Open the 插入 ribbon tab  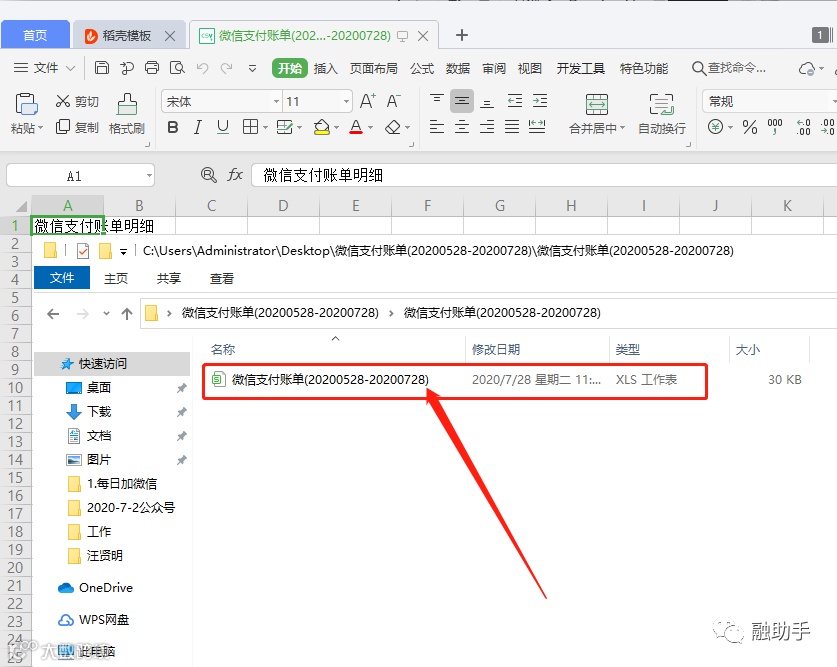(326, 68)
